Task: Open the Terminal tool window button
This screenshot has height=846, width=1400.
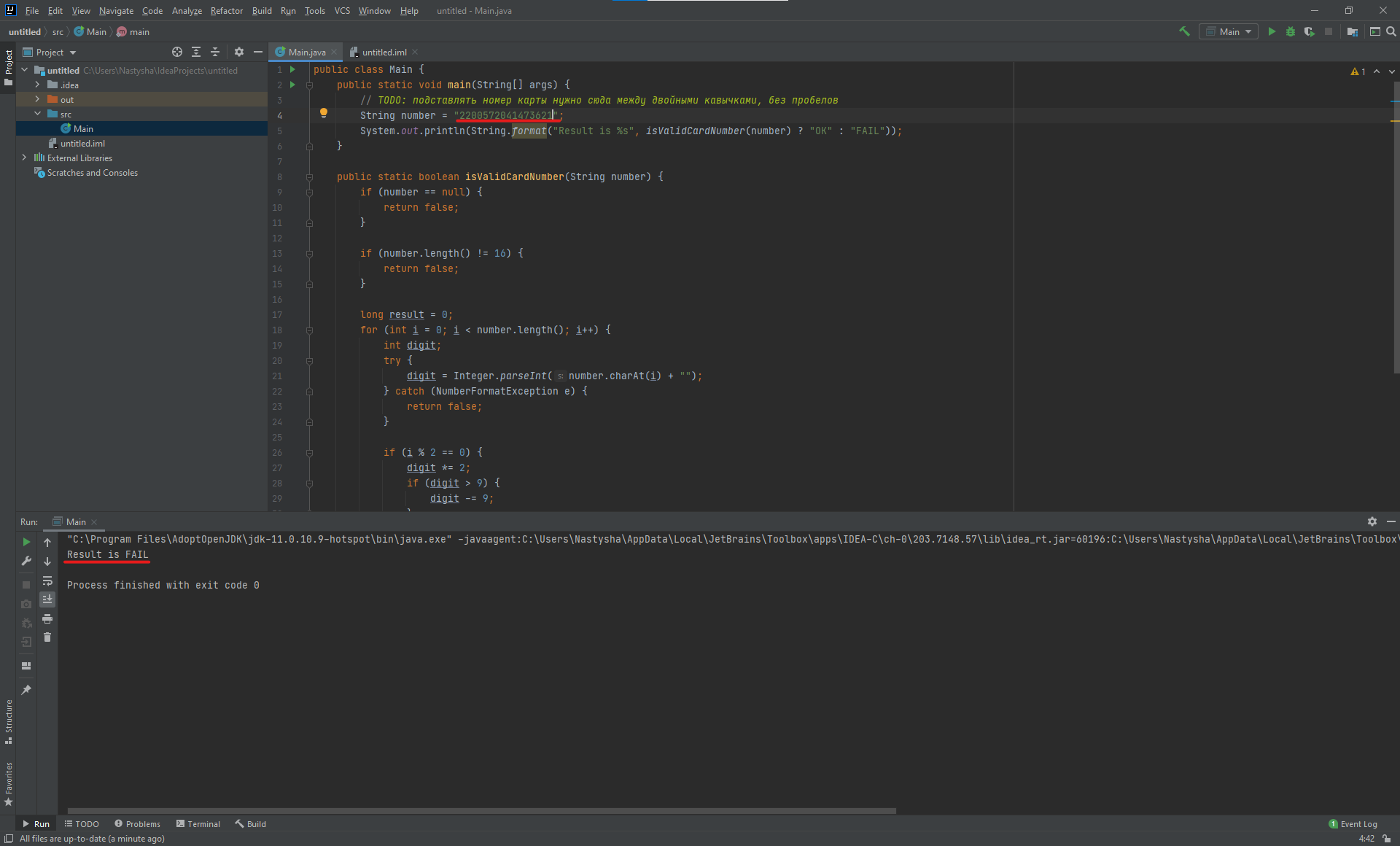Action: pos(198,823)
